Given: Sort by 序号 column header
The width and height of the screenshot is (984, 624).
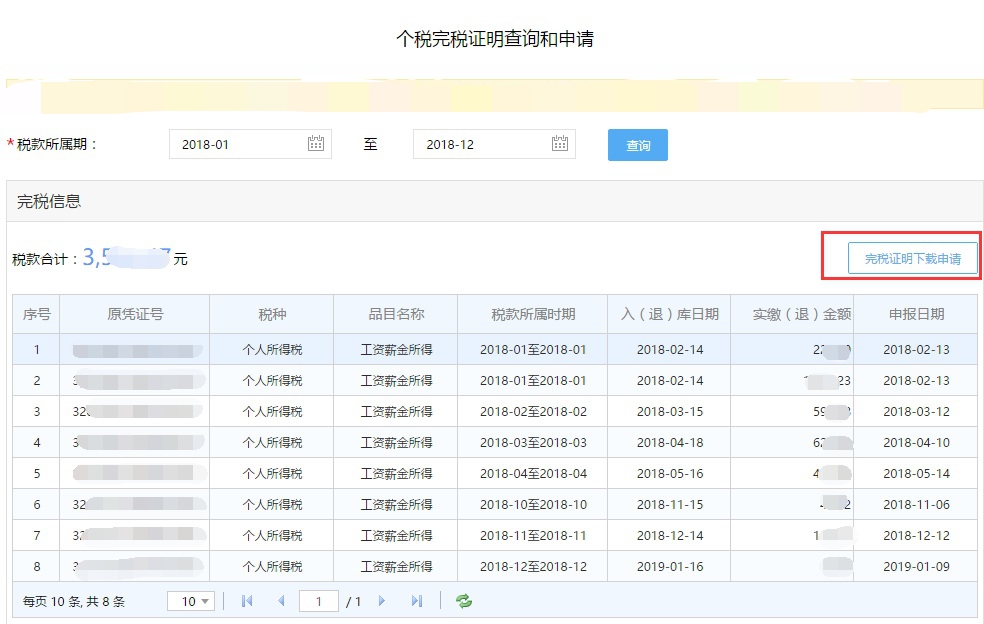Looking at the screenshot, I should click(36, 314).
